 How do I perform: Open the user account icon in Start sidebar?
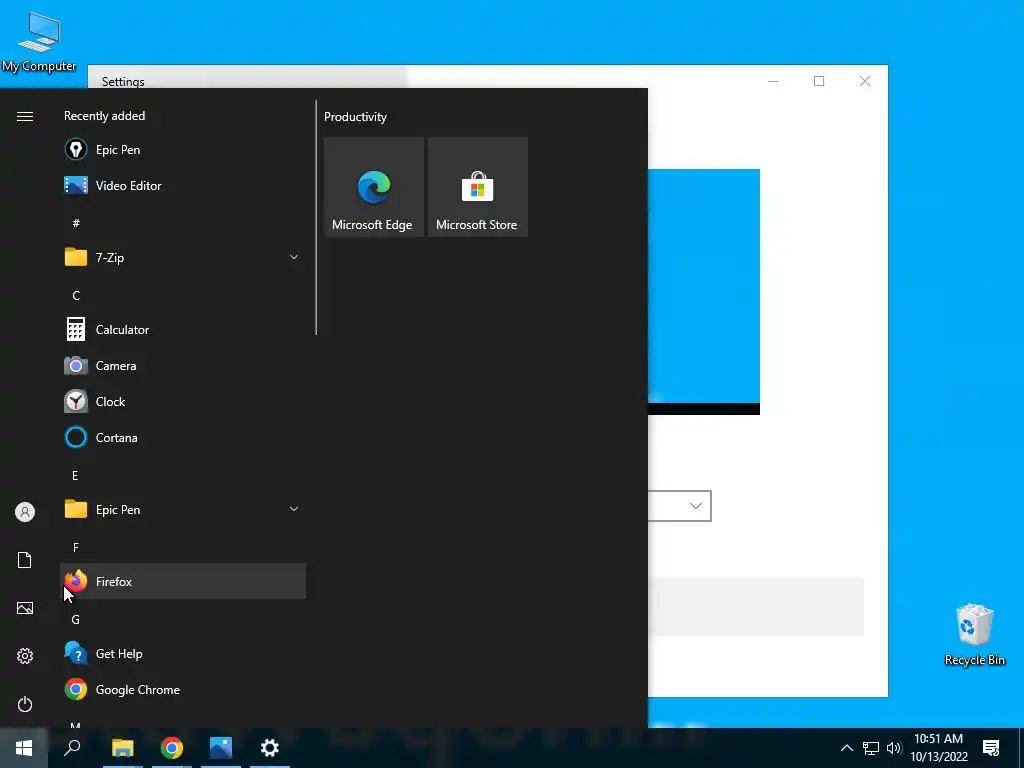[x=25, y=512]
